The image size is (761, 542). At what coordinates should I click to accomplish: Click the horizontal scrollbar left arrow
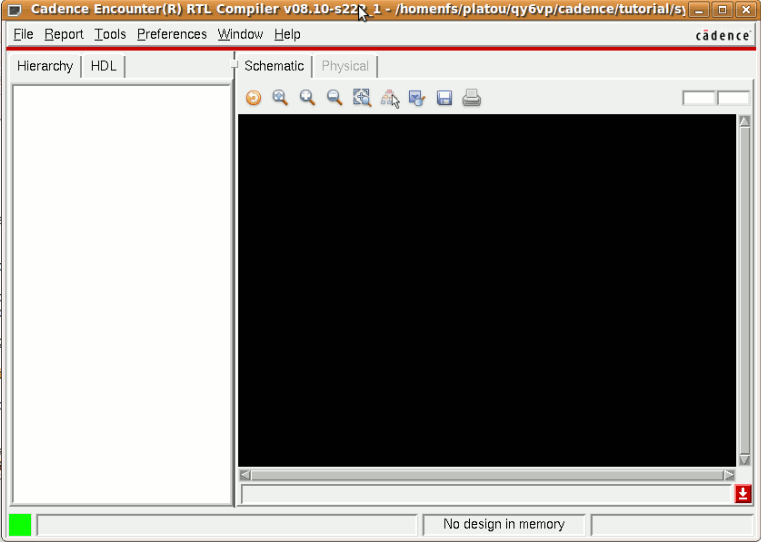point(245,475)
